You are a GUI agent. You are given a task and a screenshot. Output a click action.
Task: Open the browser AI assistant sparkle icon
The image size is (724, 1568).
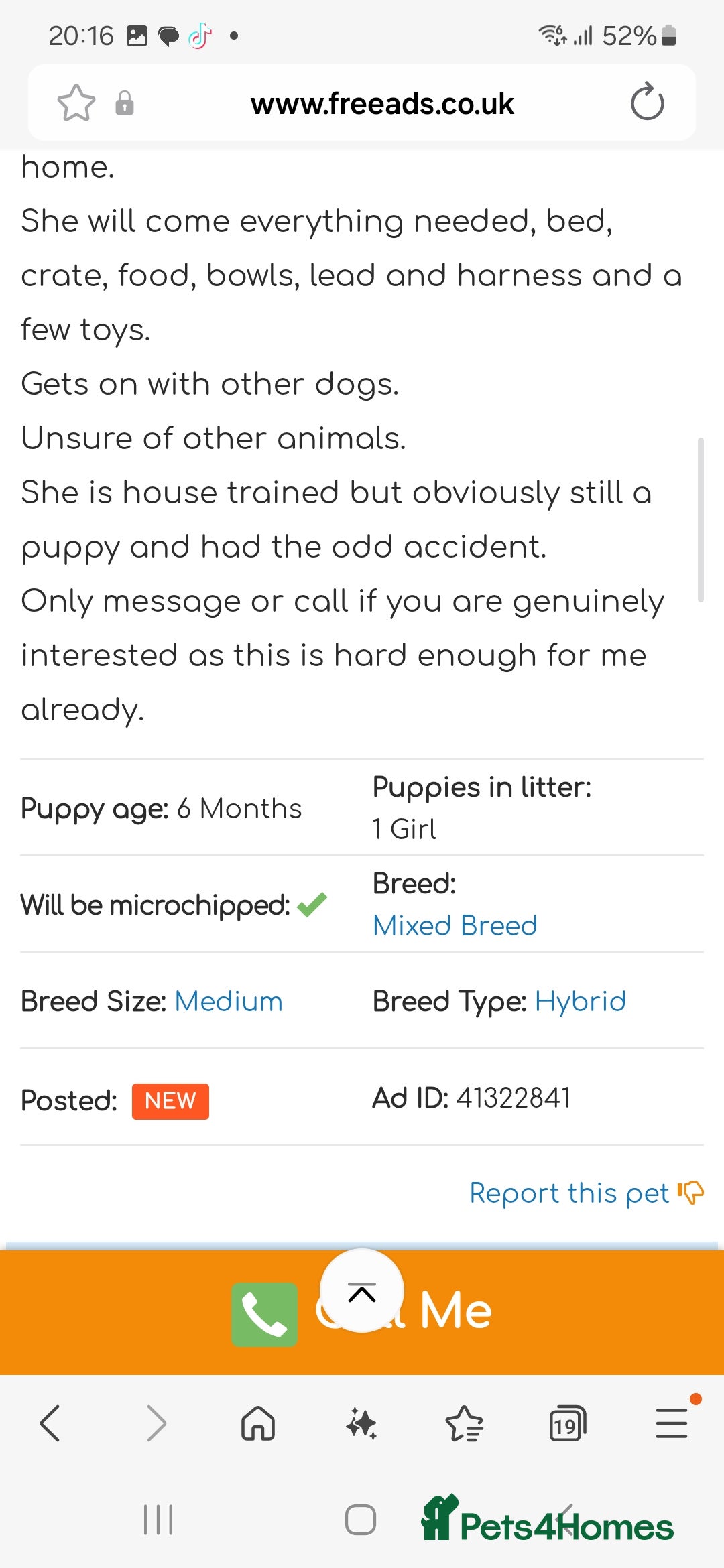pos(362,1424)
